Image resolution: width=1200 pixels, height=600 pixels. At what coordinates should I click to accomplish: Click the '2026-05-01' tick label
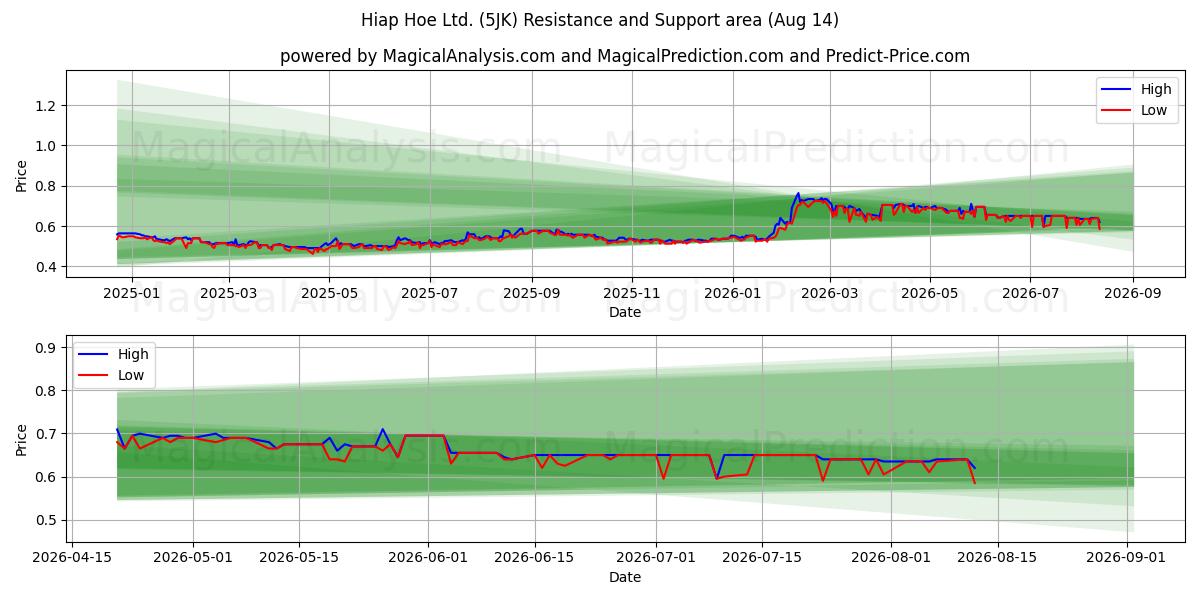(193, 558)
